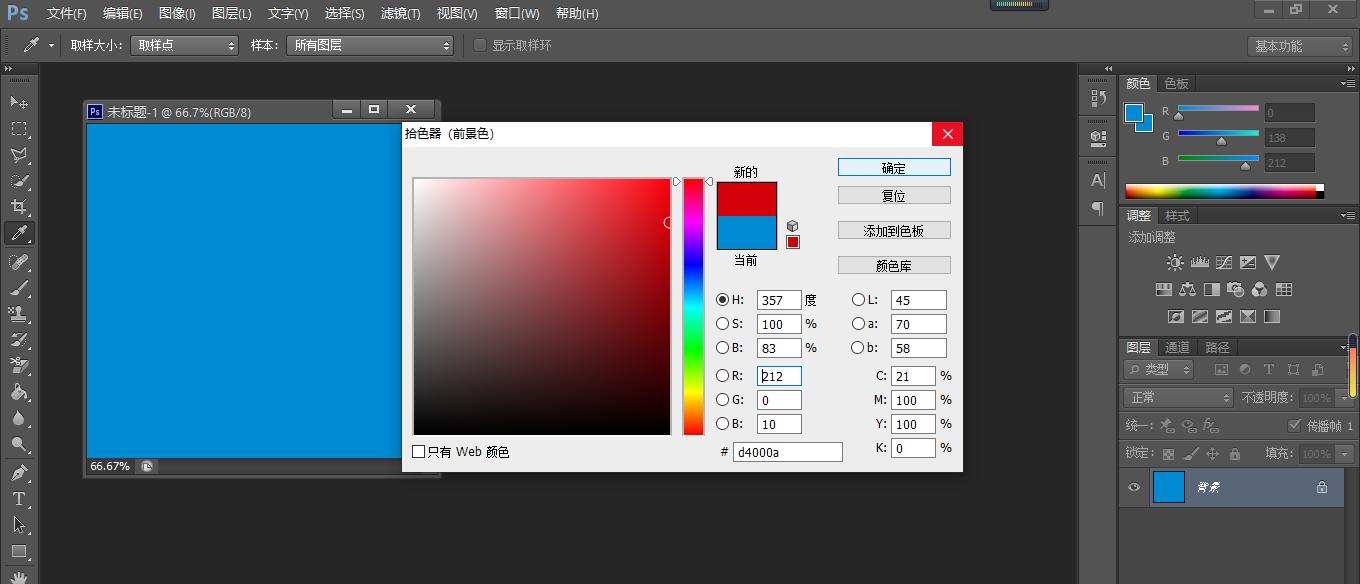
Task: Add a Curves adjustment
Action: click(1224, 261)
